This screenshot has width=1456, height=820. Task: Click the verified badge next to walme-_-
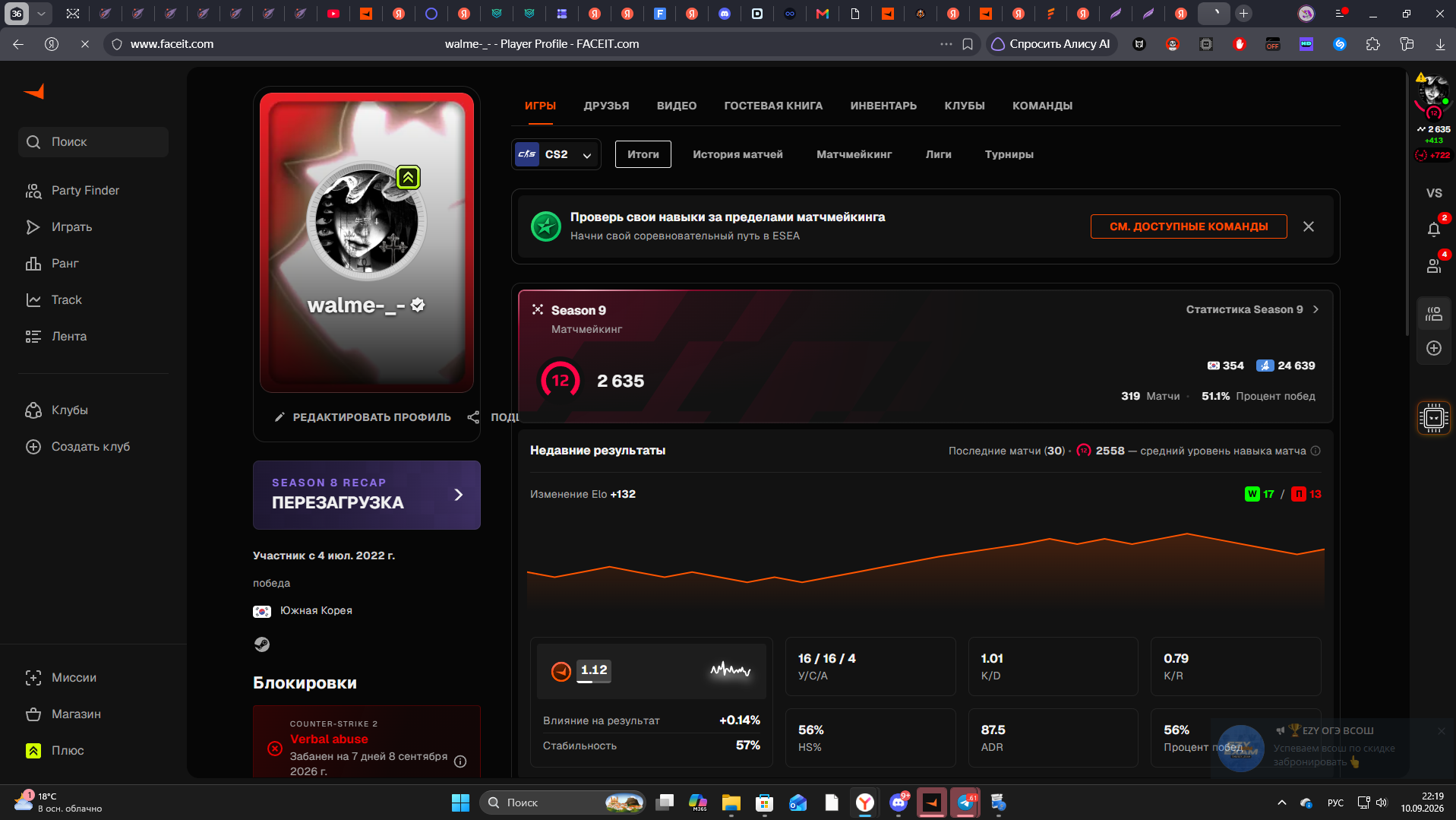(x=418, y=305)
